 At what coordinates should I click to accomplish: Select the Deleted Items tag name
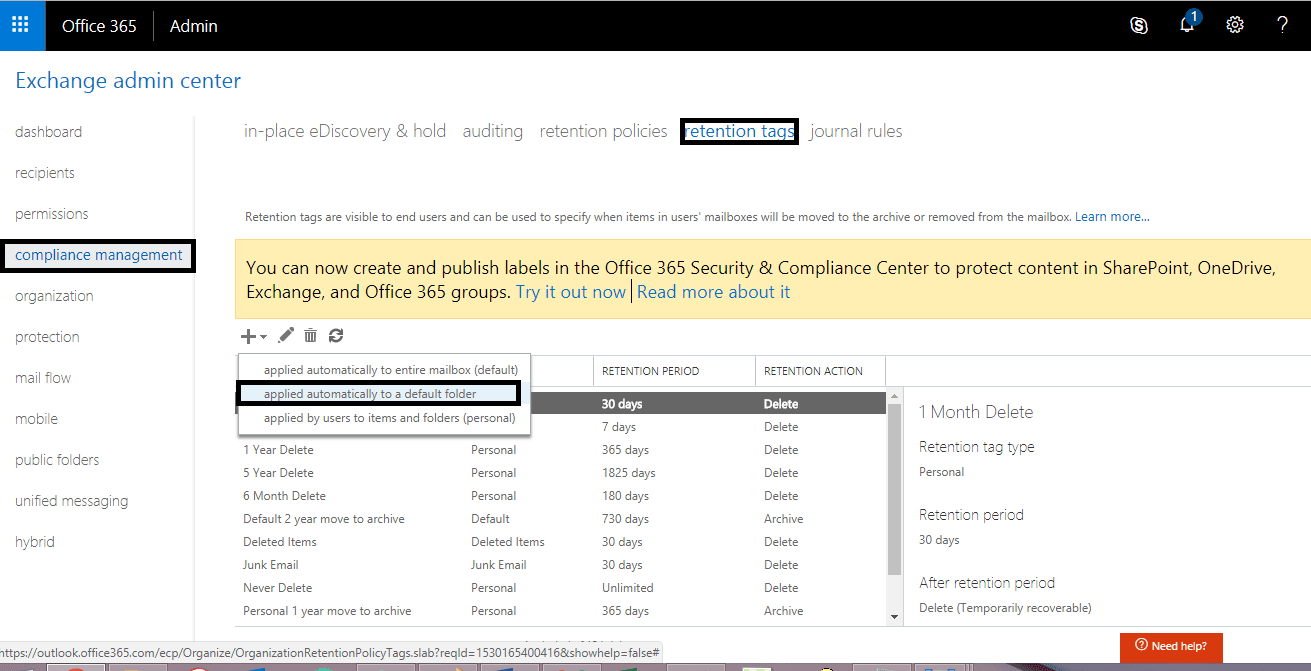click(x=280, y=542)
